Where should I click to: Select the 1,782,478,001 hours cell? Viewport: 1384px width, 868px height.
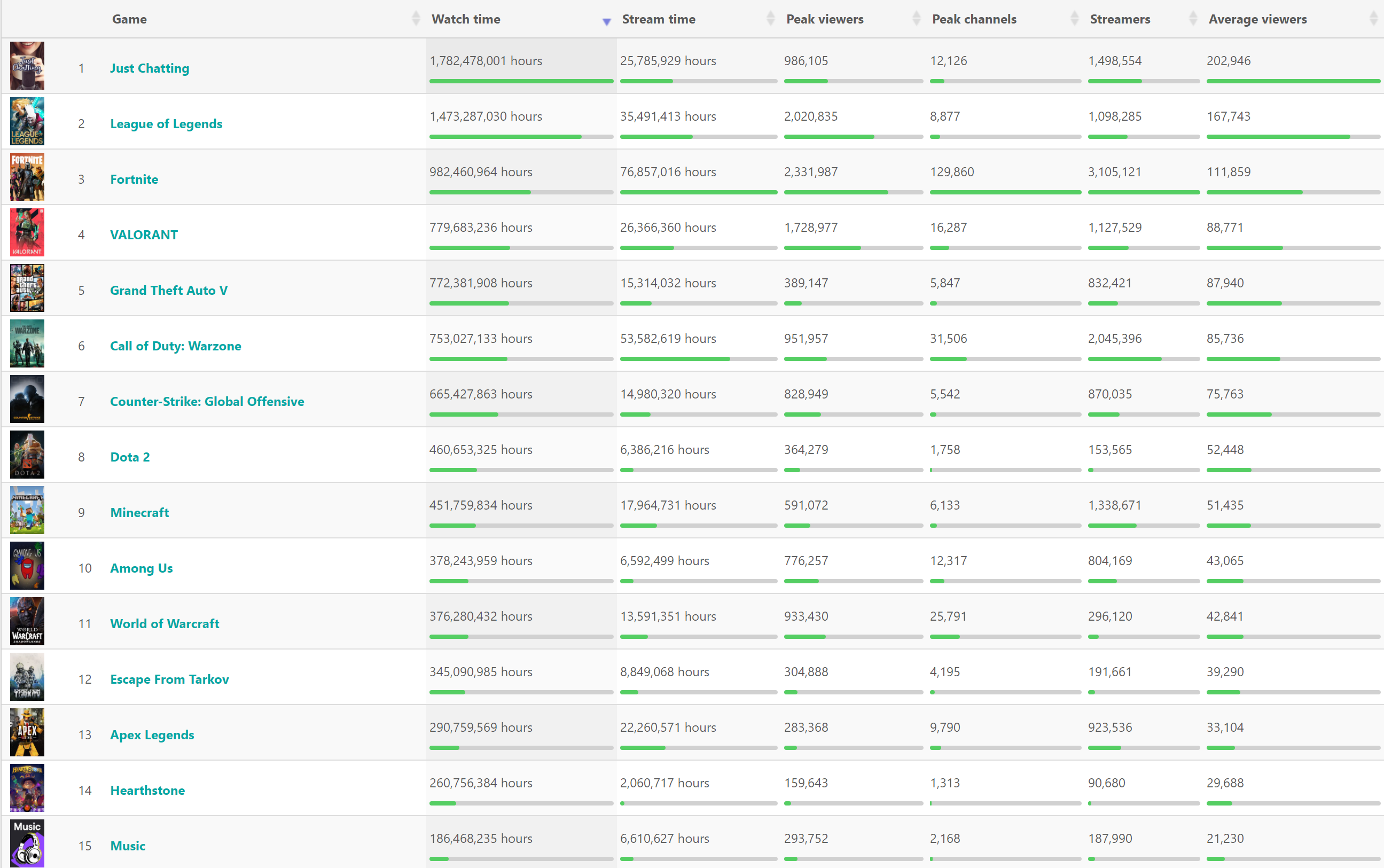[x=486, y=61]
